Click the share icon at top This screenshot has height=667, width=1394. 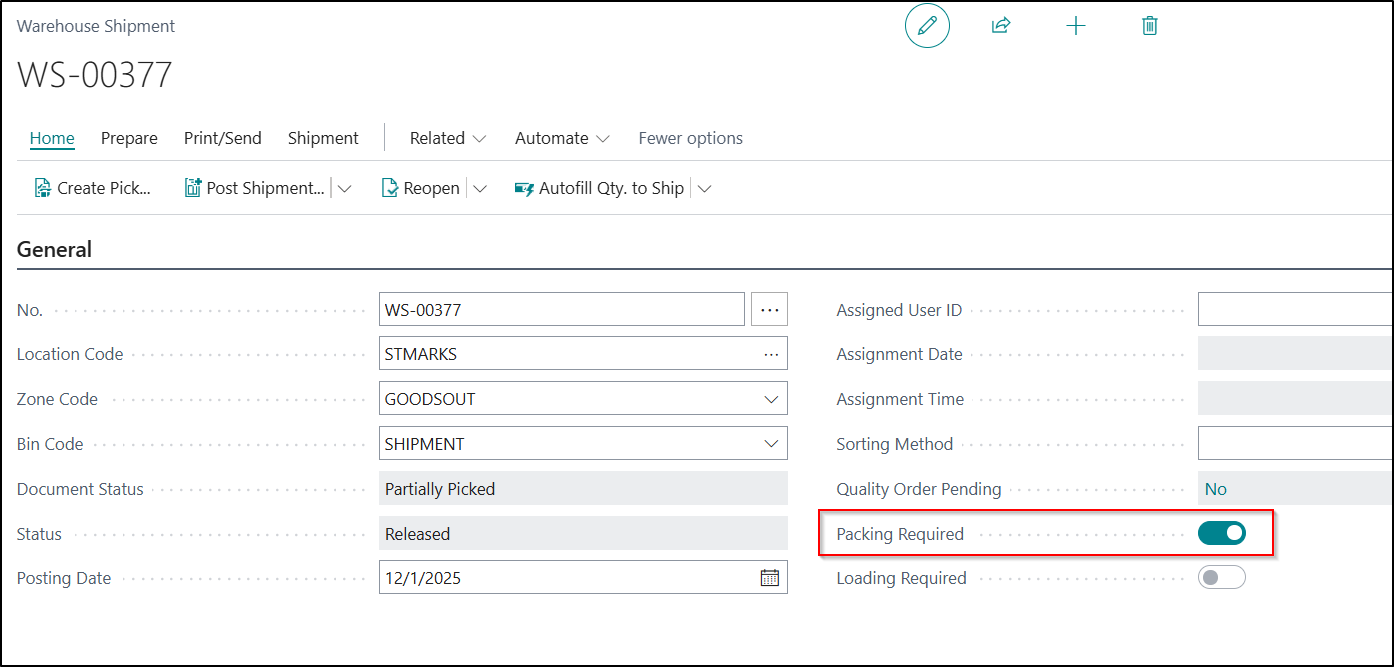1001,26
